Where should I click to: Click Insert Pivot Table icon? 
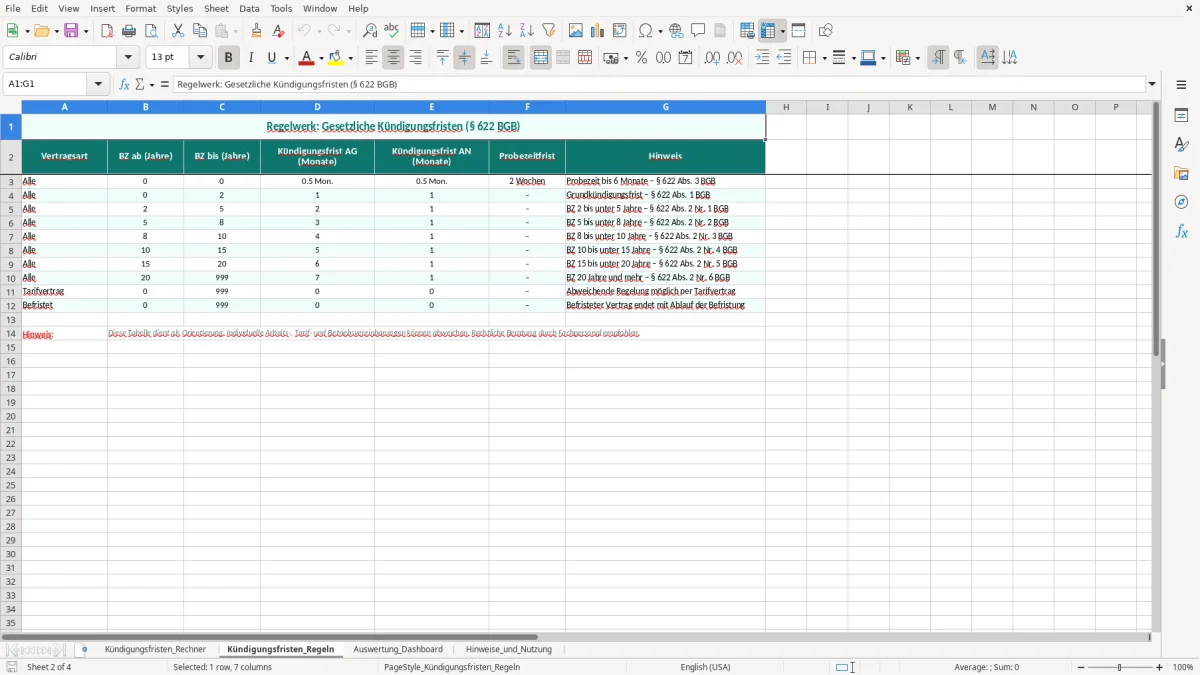click(620, 31)
